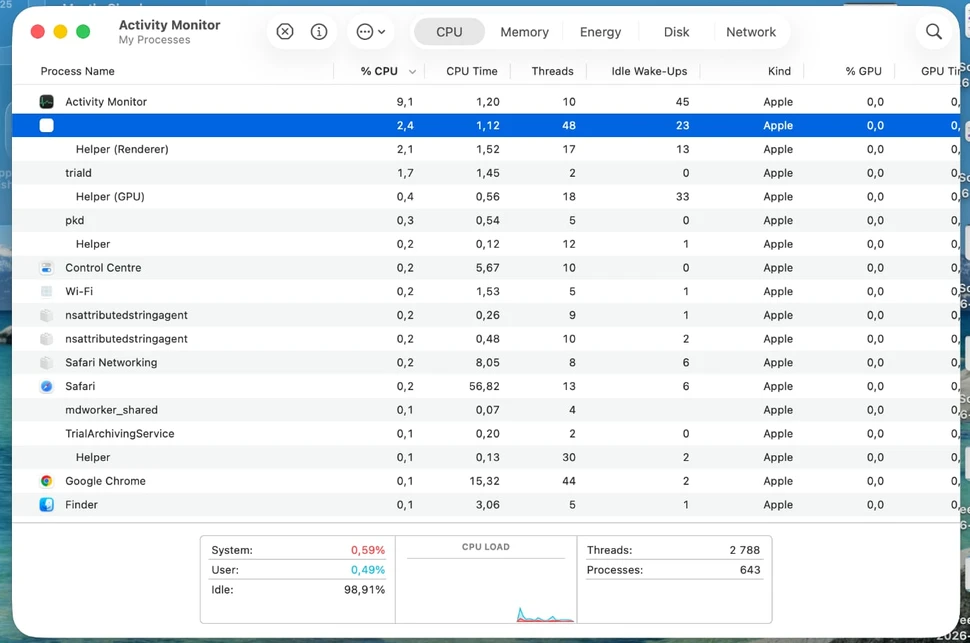Sort by Idle Wake-Ups column header
Image resolution: width=970 pixels, height=643 pixels.
click(649, 71)
